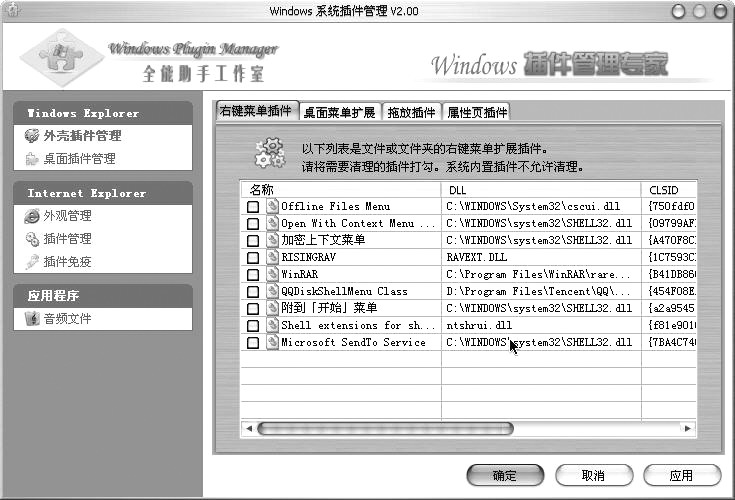Click the large gears icon beside description
Screen dimensions: 735x500
tap(270, 153)
